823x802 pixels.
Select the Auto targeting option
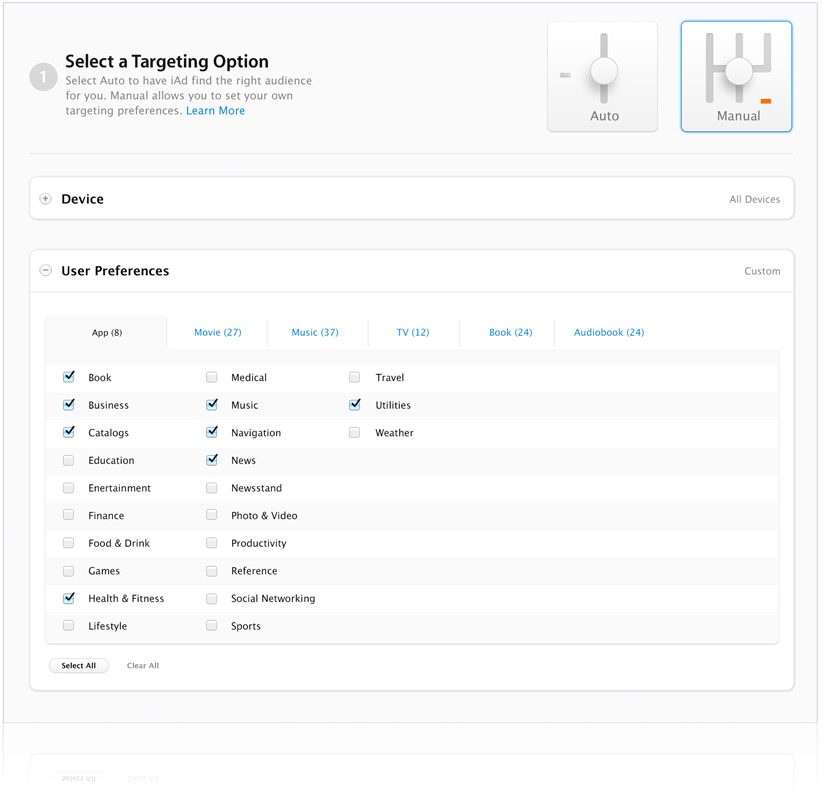tap(602, 77)
